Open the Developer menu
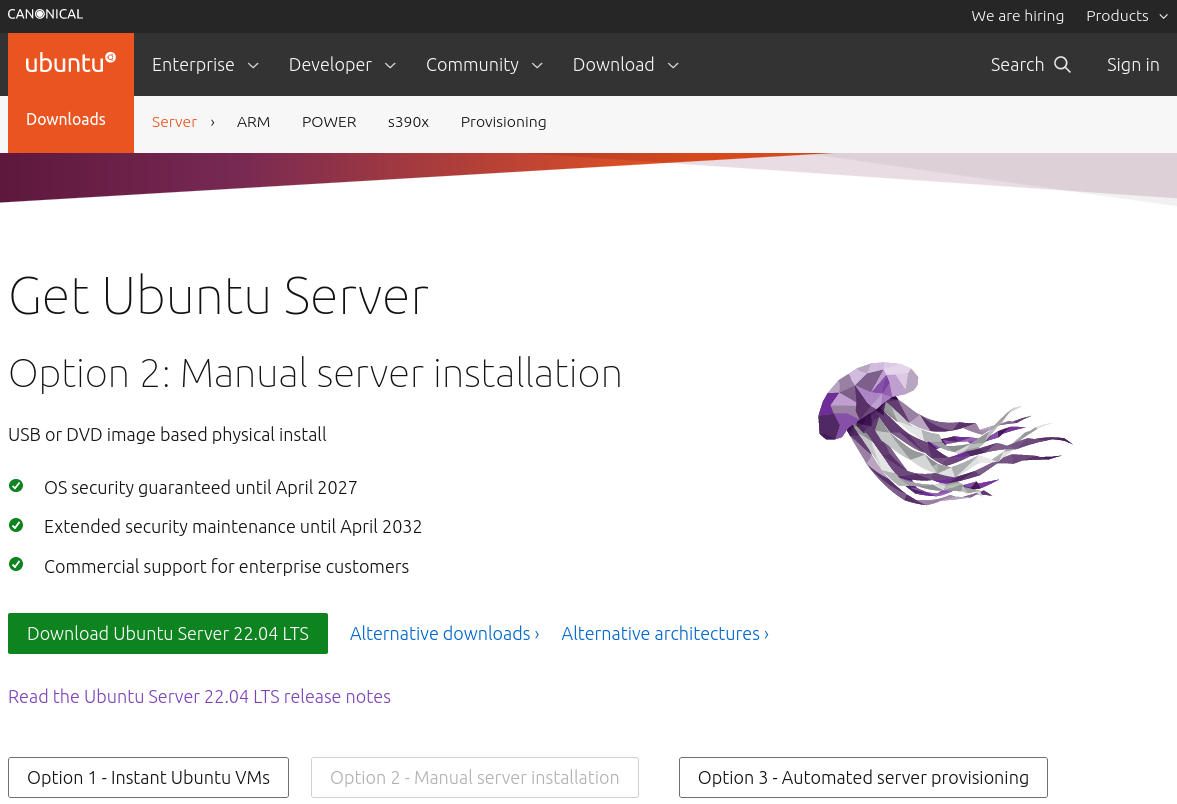The height and width of the screenshot is (804, 1177). point(342,65)
